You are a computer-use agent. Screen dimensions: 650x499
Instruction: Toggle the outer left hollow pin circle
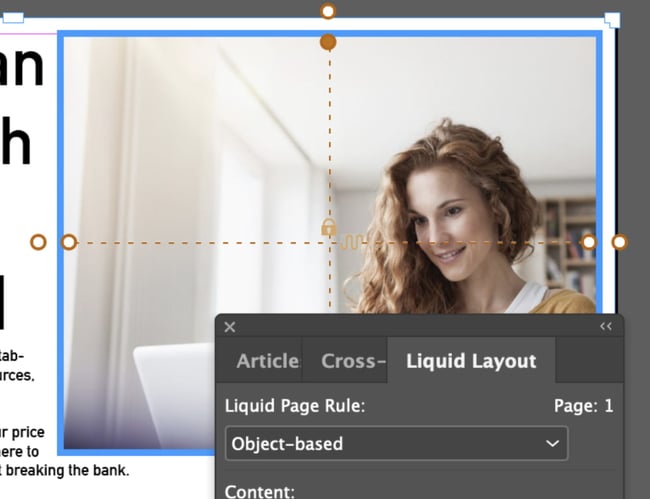click(x=38, y=242)
